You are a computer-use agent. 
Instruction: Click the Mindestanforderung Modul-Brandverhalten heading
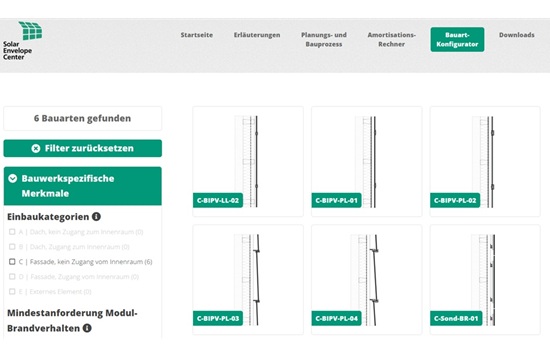(72, 320)
